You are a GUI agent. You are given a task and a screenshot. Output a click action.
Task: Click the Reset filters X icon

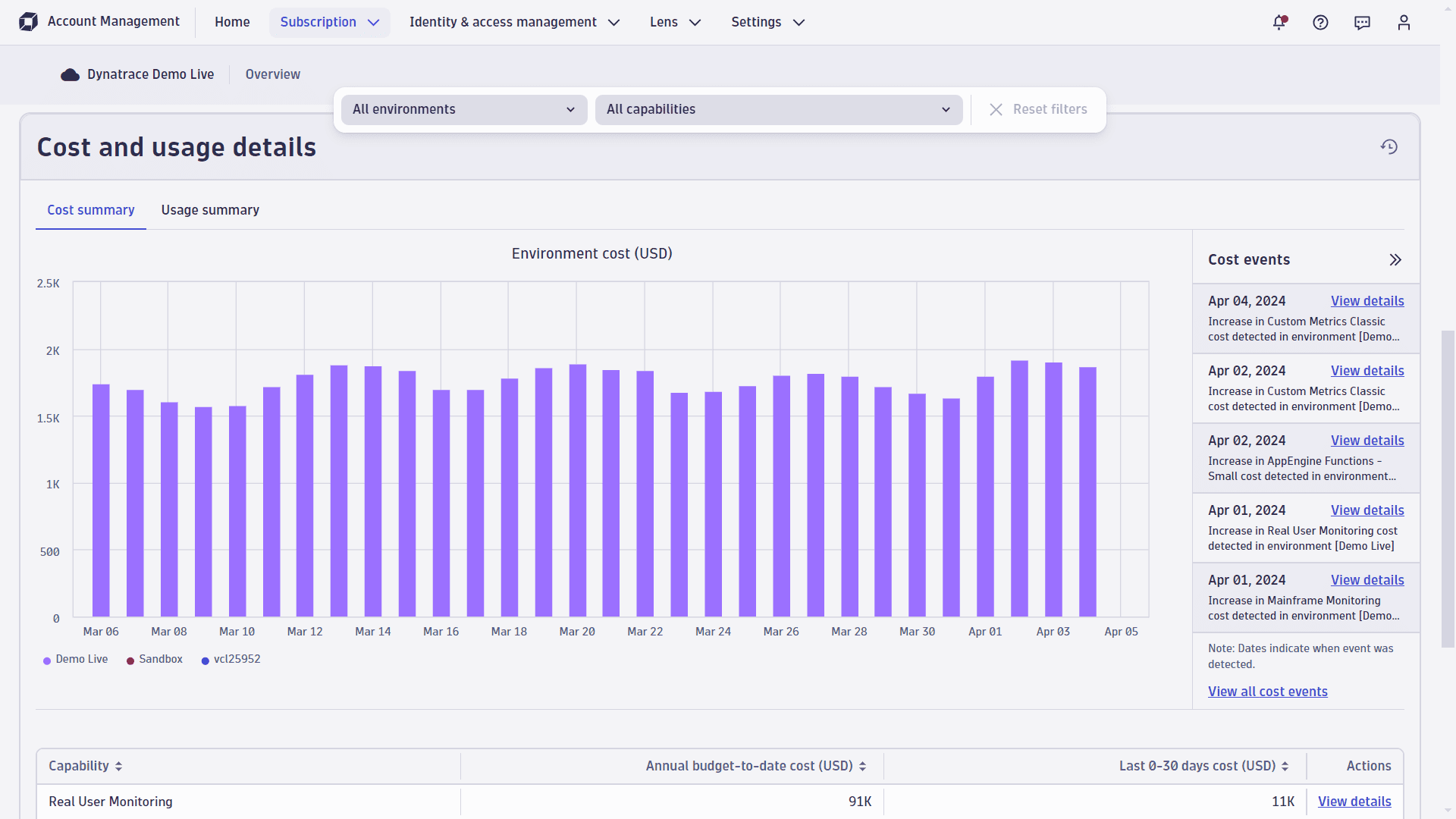pyautogui.click(x=996, y=109)
